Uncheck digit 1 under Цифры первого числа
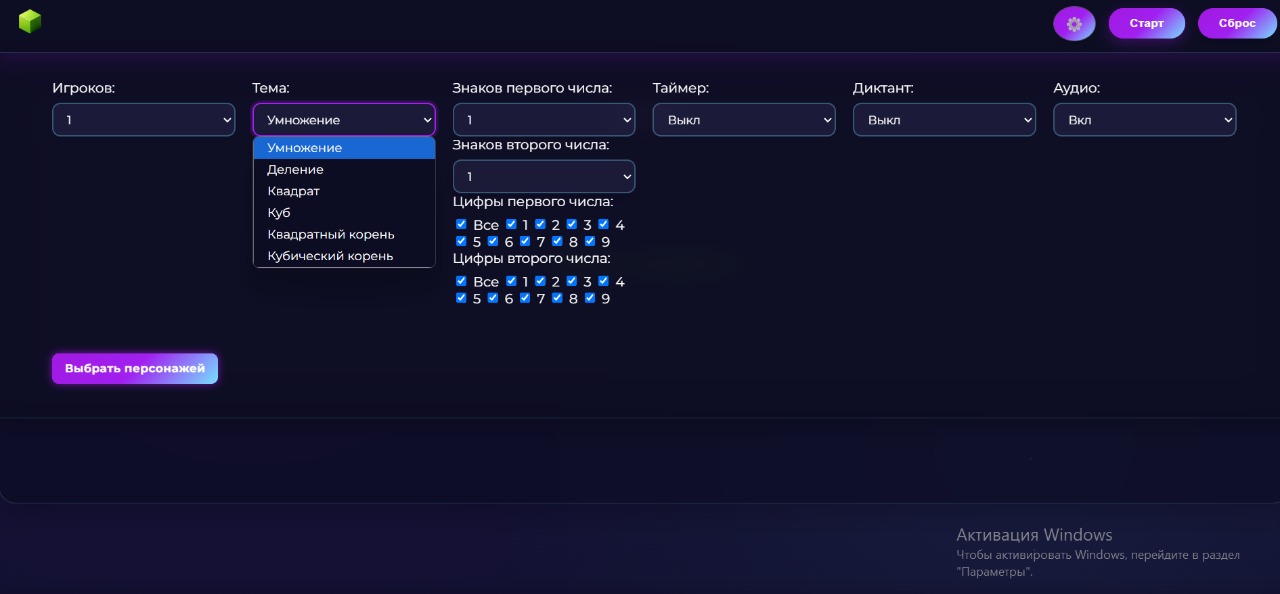The height and width of the screenshot is (594, 1280). point(511,224)
